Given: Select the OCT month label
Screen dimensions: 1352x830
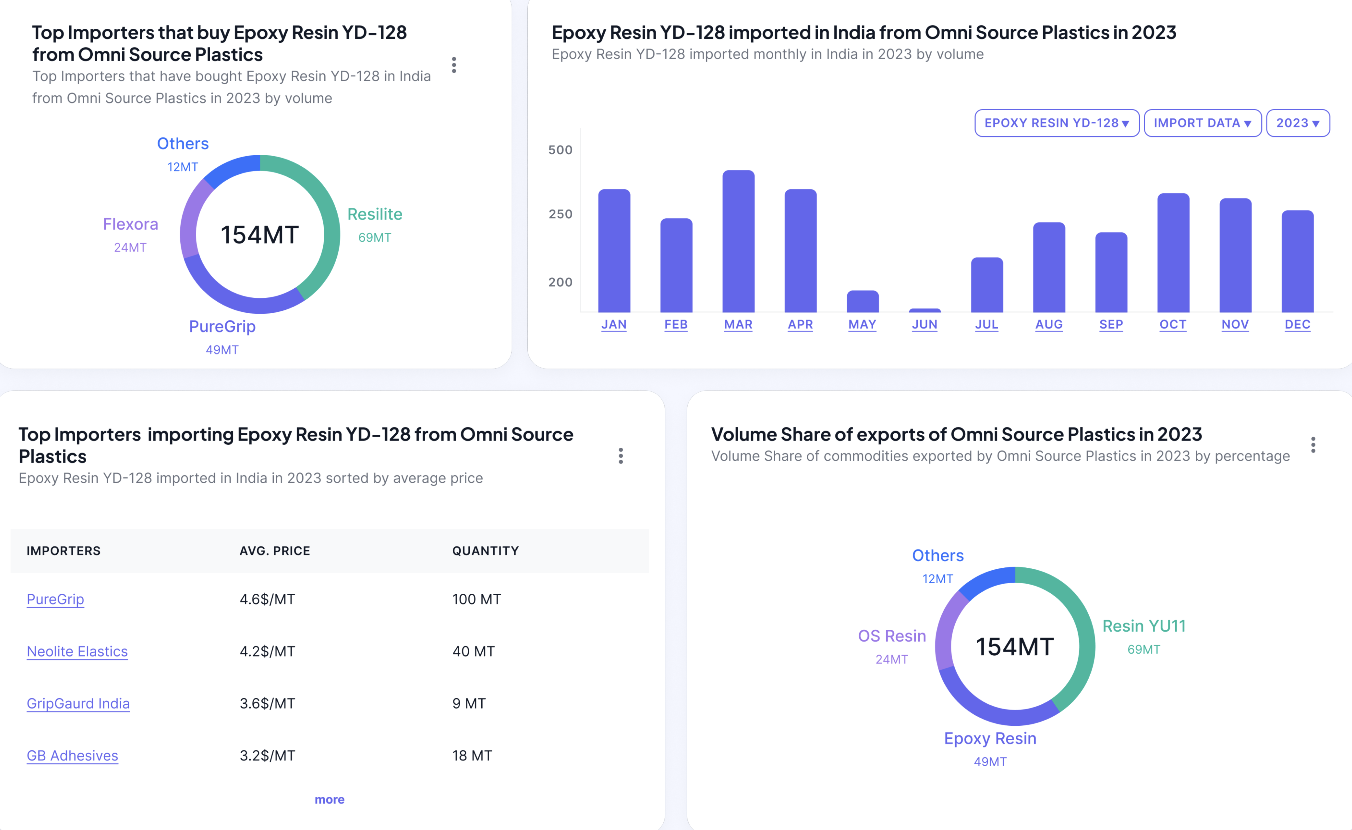Looking at the screenshot, I should pos(1172,324).
